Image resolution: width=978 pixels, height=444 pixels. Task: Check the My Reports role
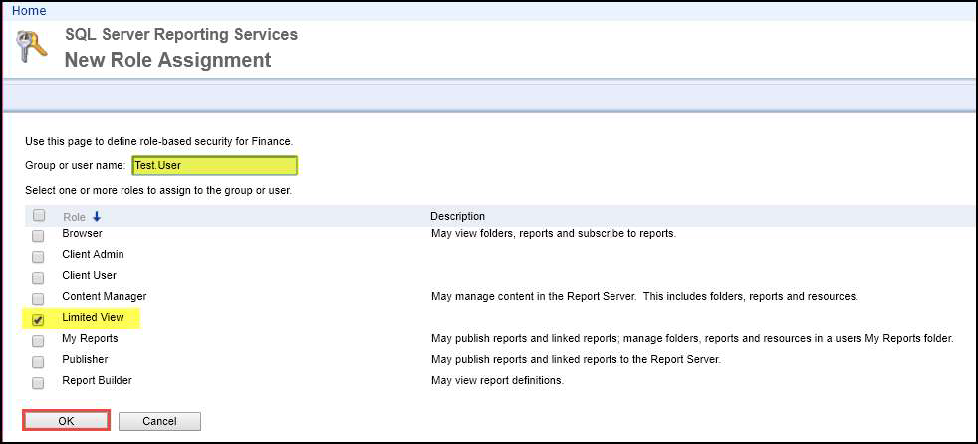(x=38, y=341)
